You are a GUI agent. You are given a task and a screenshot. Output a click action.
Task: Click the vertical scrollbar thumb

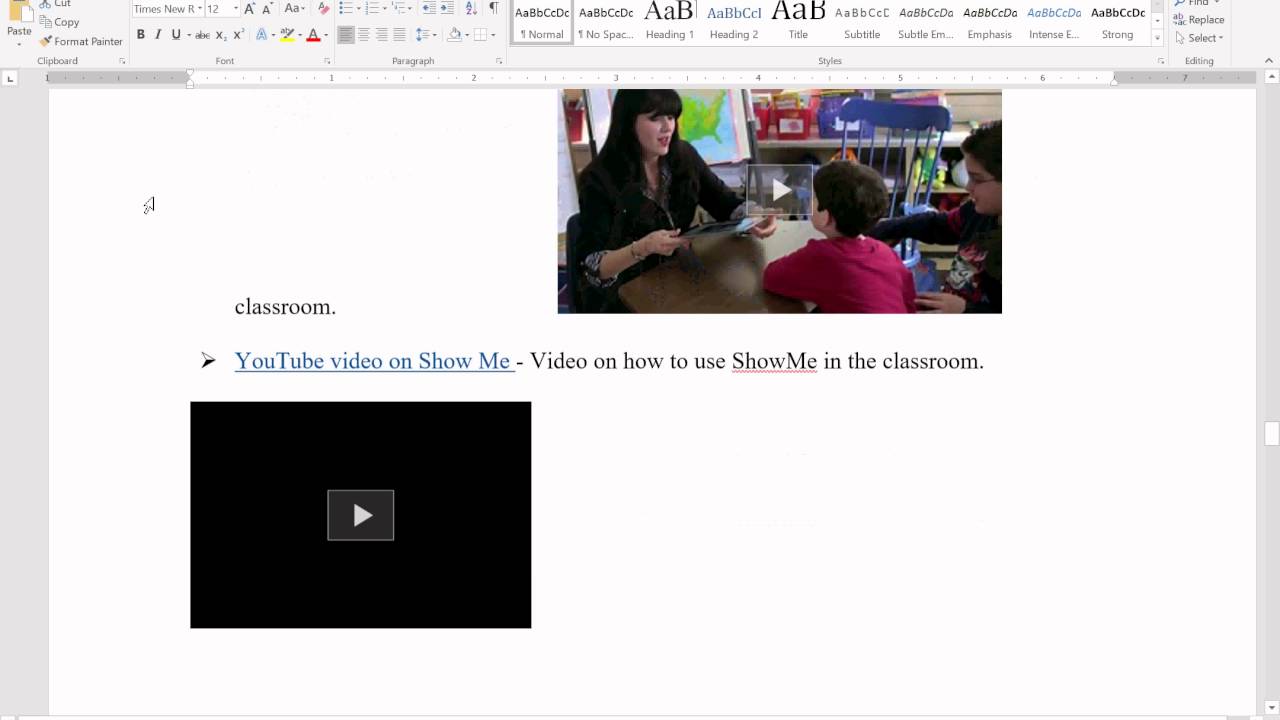coord(1271,434)
